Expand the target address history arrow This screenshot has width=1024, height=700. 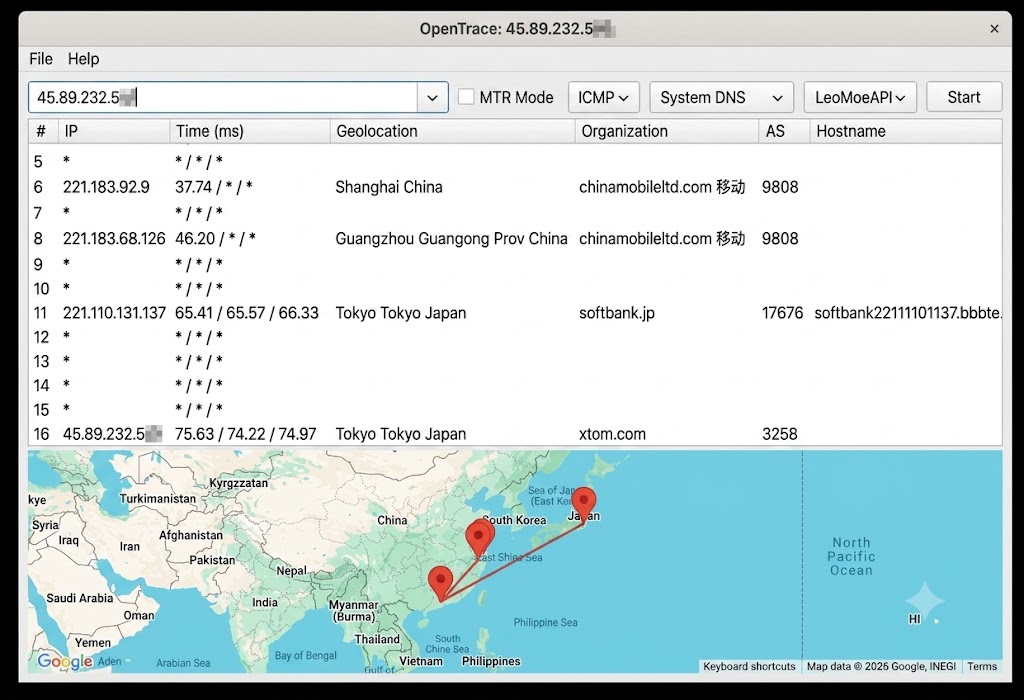[x=432, y=97]
